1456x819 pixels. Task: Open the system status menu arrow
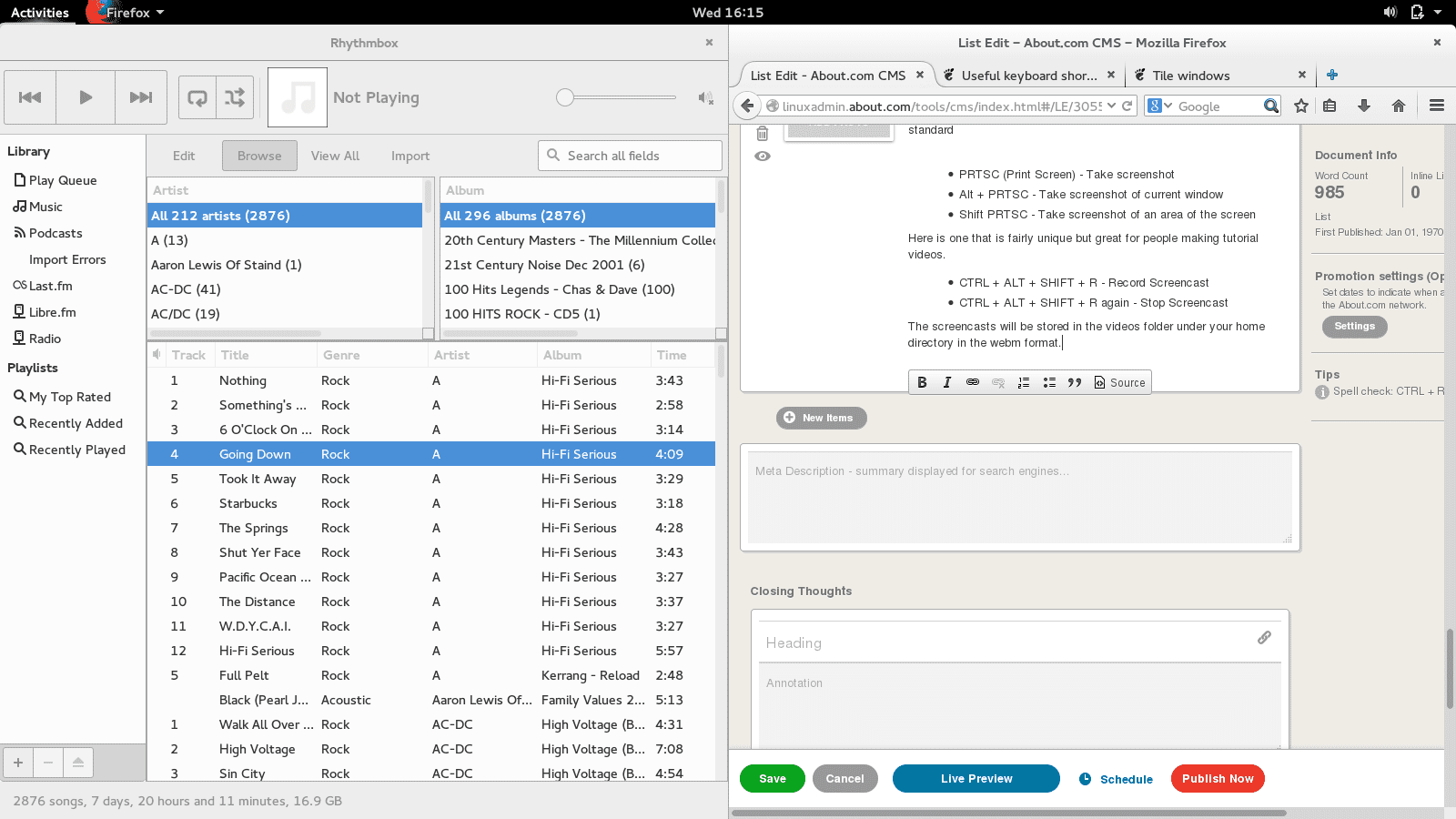tap(1438, 13)
